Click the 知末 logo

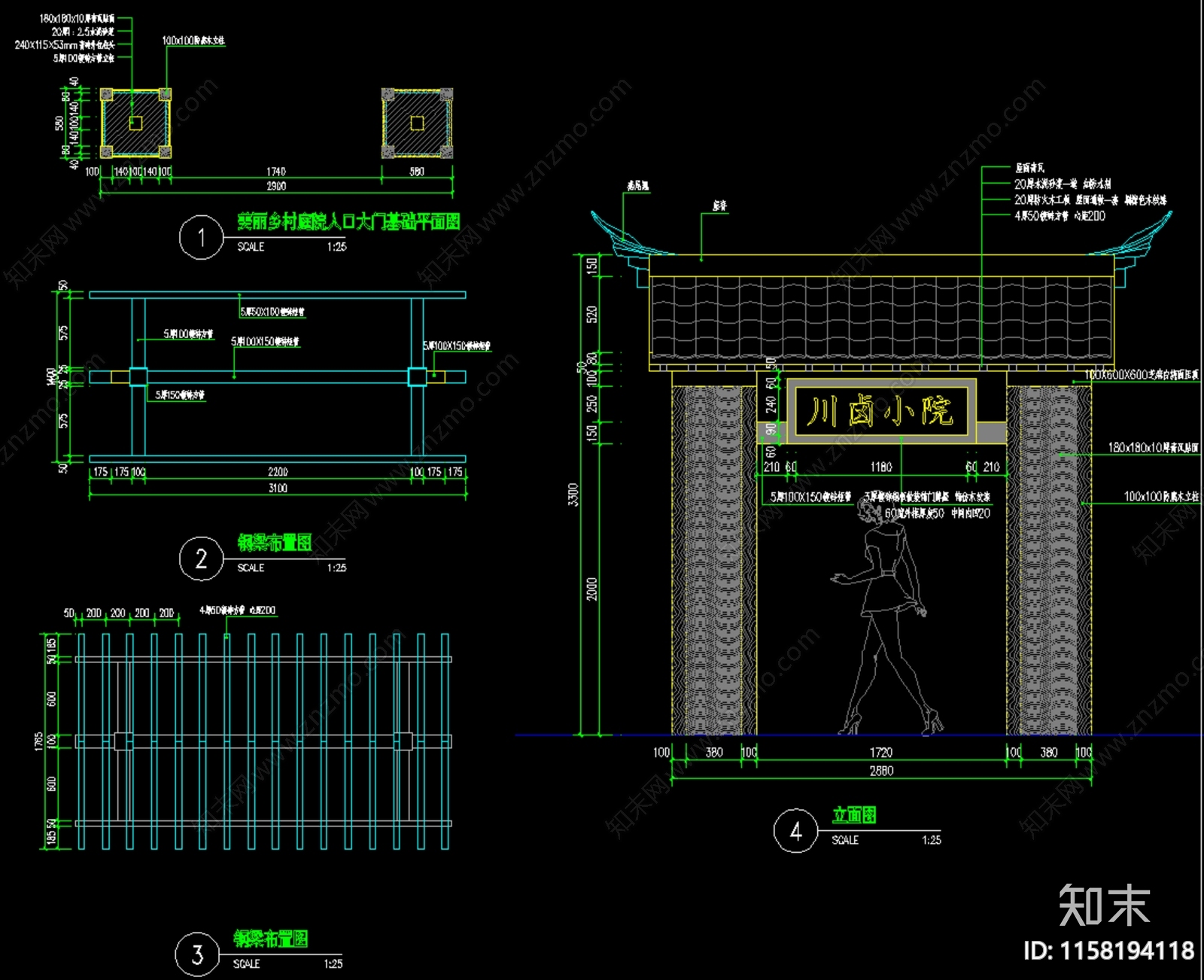[1104, 905]
